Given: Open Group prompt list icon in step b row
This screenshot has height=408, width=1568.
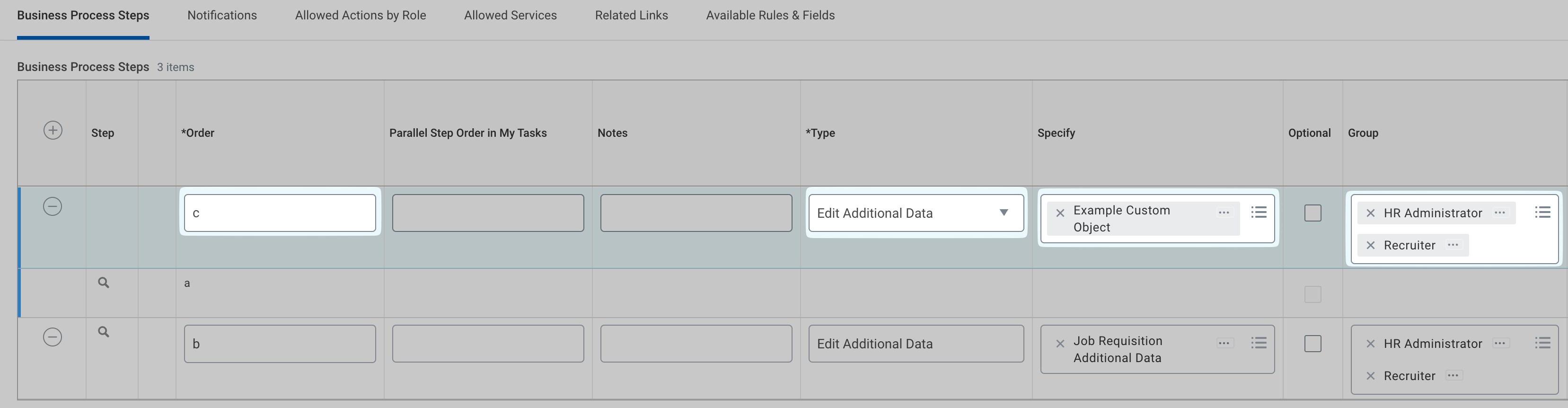Looking at the screenshot, I should tap(1542, 343).
